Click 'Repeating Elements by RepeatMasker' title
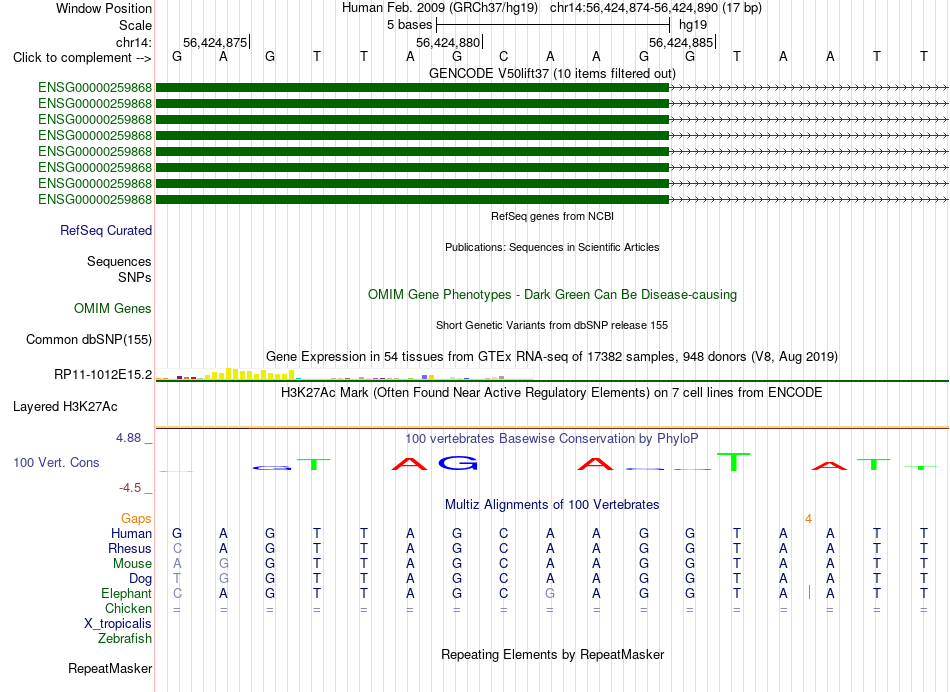This screenshot has height=692, width=950. pos(552,654)
